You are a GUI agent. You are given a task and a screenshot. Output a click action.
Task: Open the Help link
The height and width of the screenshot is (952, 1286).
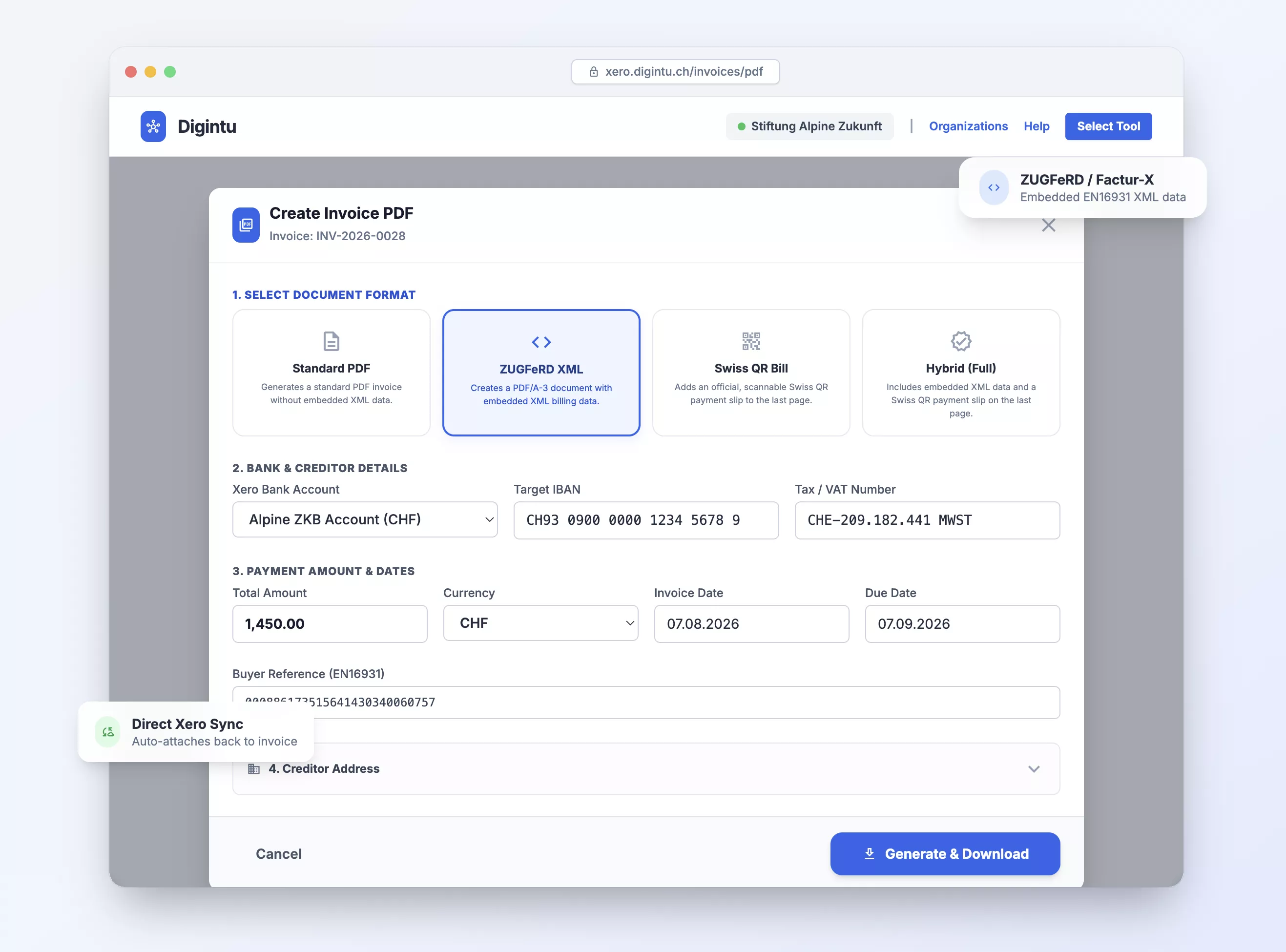1036,126
